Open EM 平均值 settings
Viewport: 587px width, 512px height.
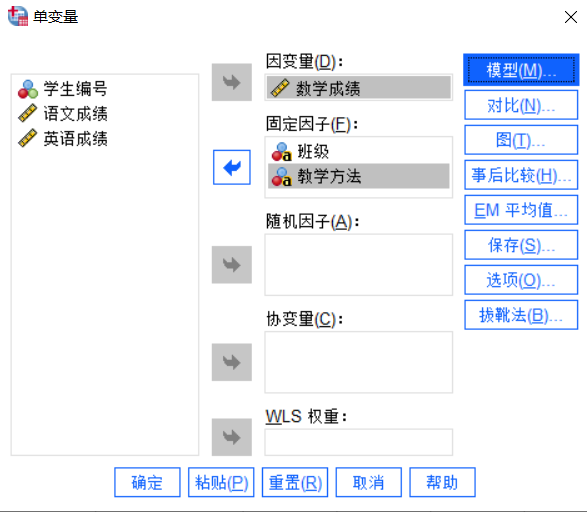coord(521,210)
